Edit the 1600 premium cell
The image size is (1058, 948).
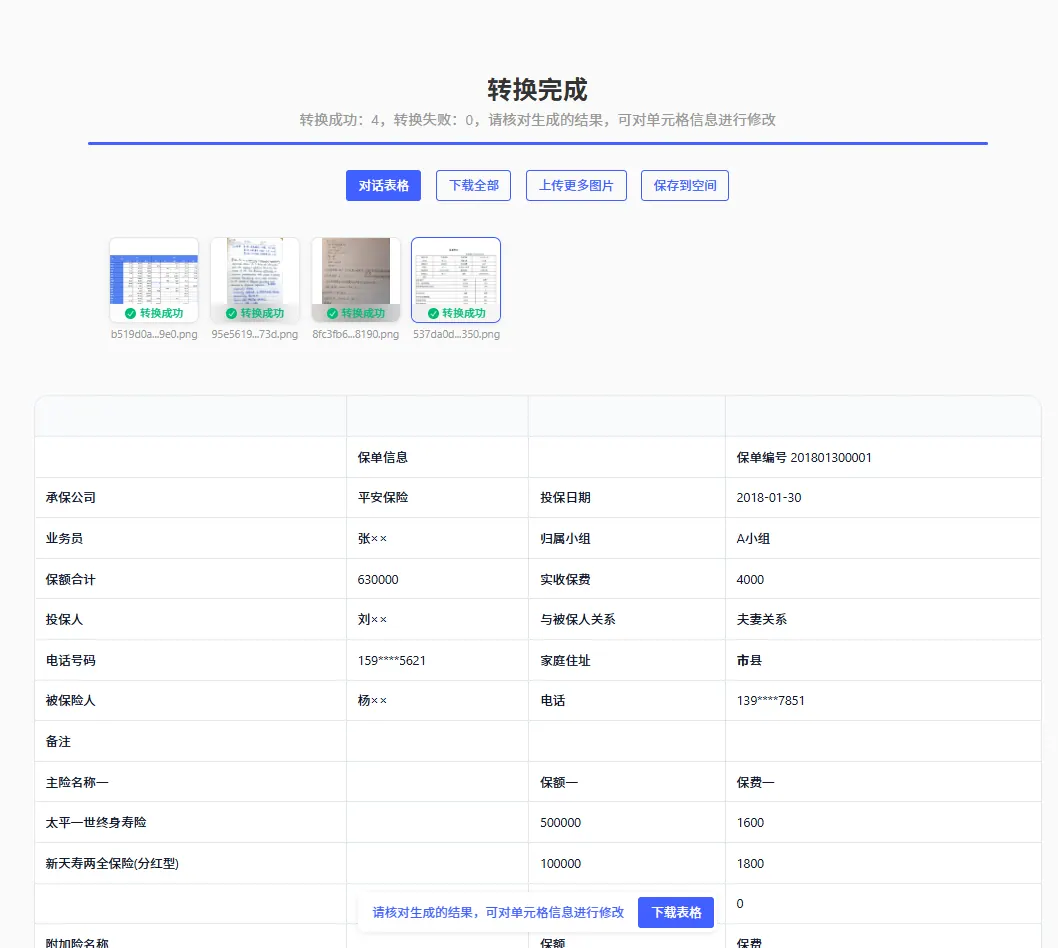(x=883, y=822)
